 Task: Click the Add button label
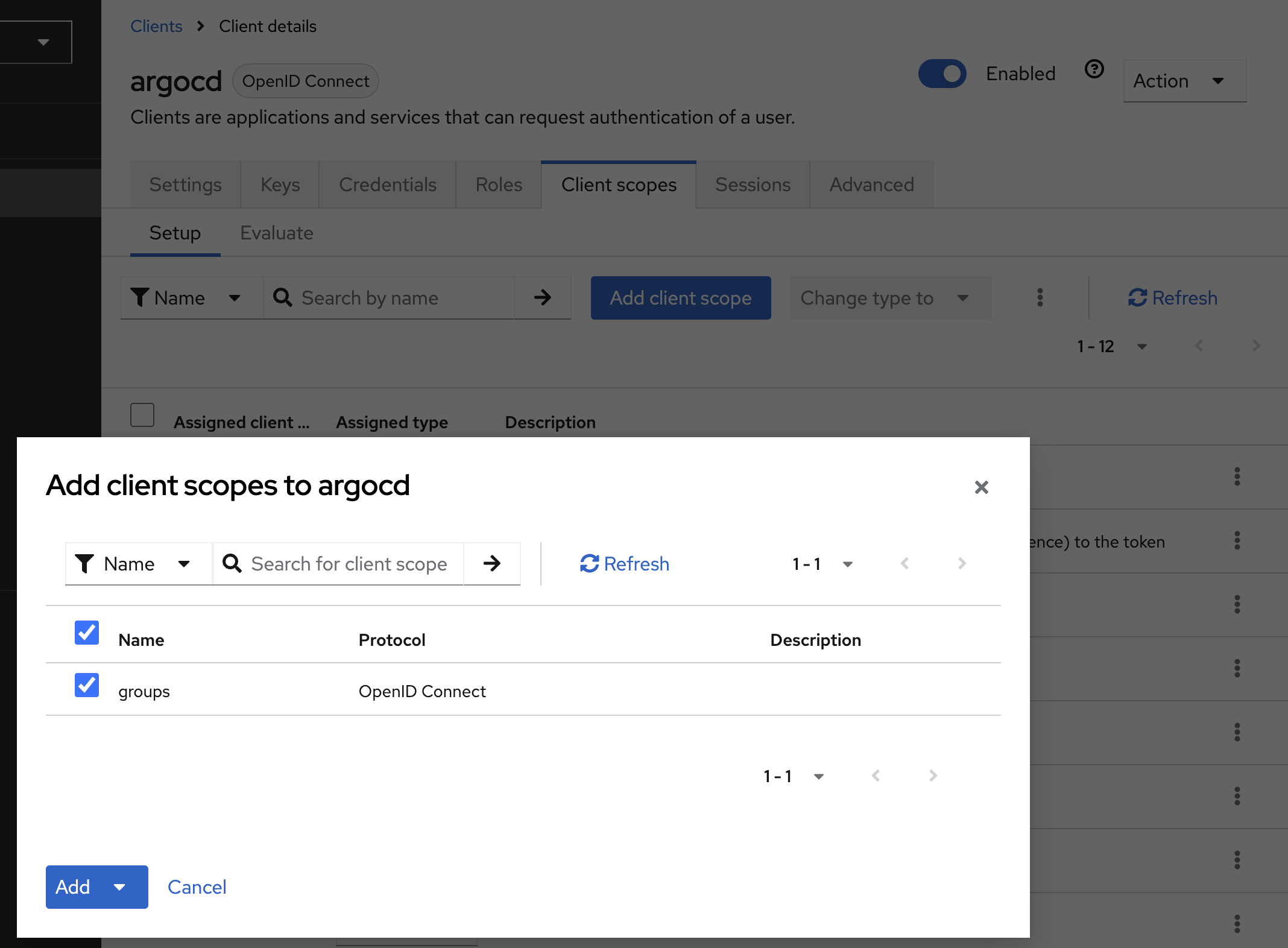[x=73, y=887]
